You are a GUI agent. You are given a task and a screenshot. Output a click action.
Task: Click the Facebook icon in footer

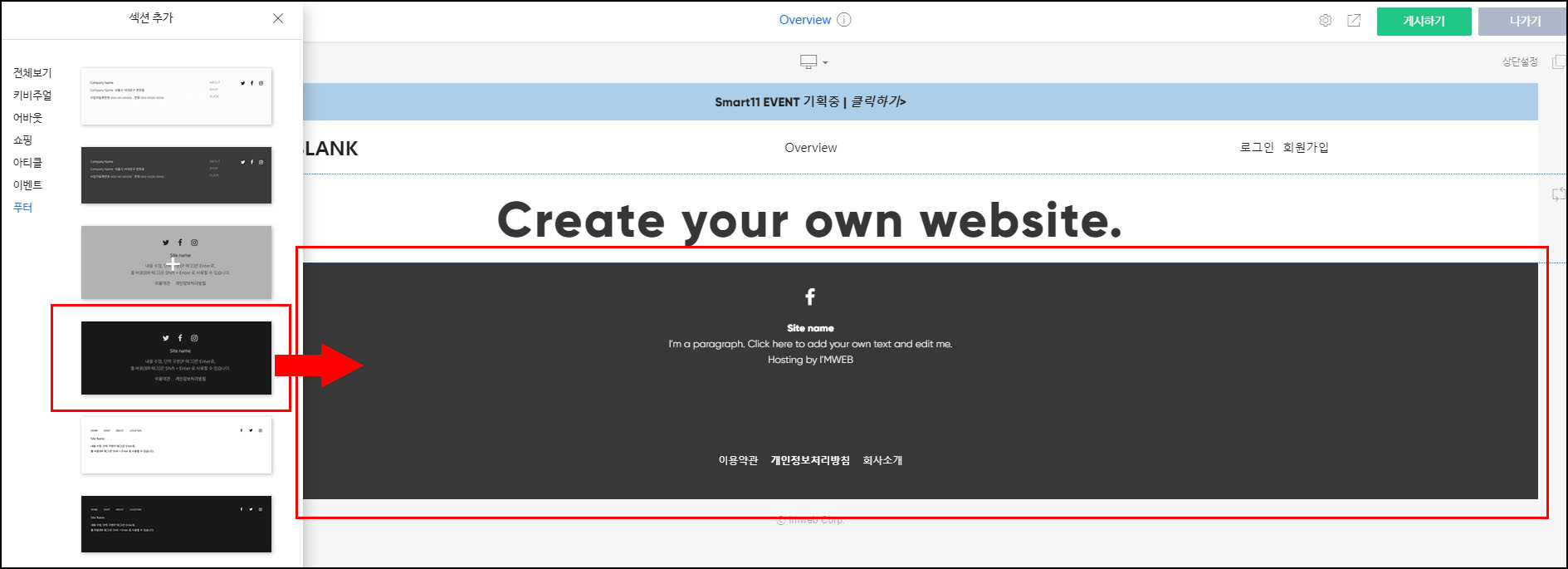810,297
